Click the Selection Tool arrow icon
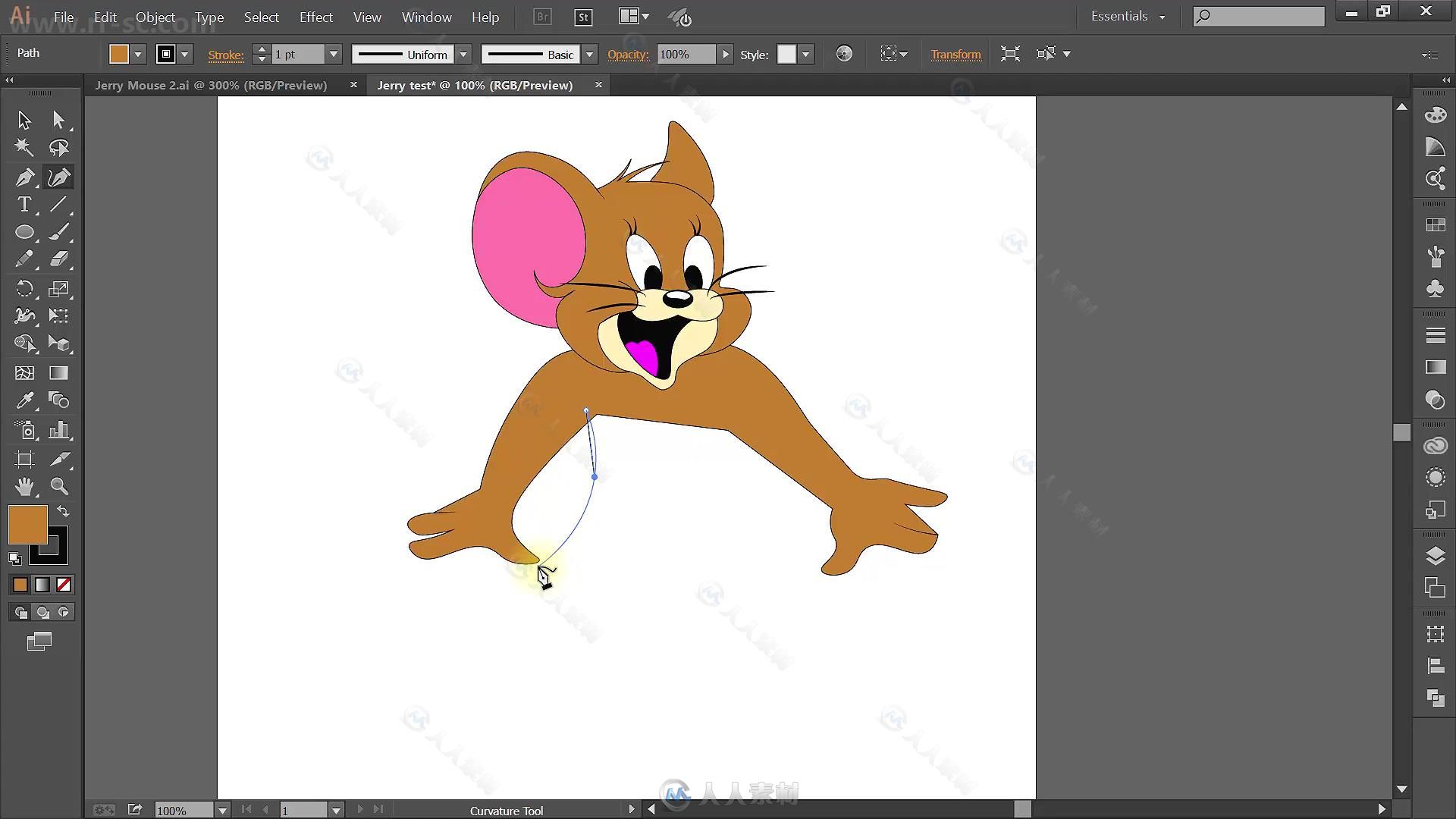 pyautogui.click(x=24, y=119)
